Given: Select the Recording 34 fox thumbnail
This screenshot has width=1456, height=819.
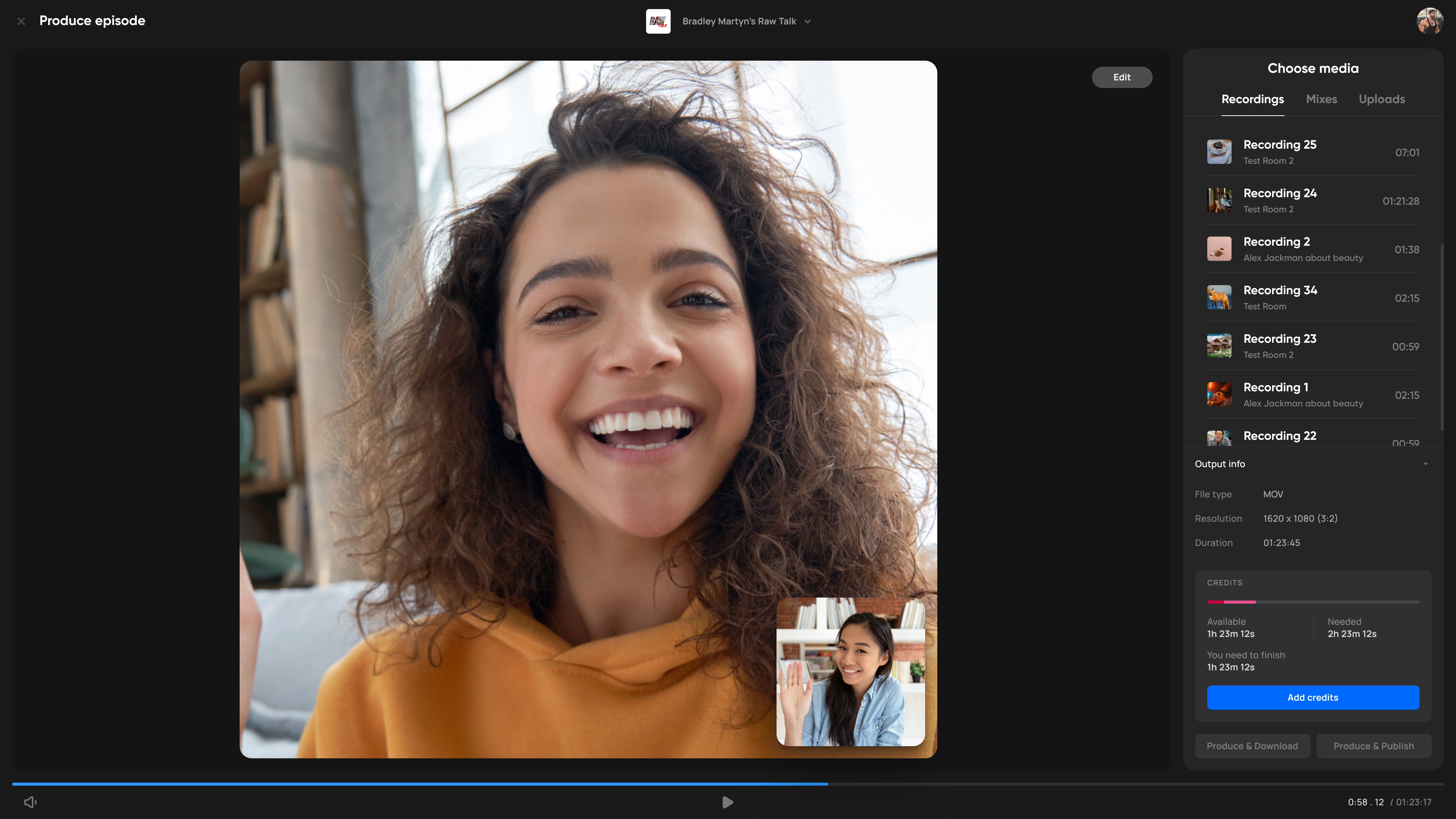Looking at the screenshot, I should click(1219, 298).
